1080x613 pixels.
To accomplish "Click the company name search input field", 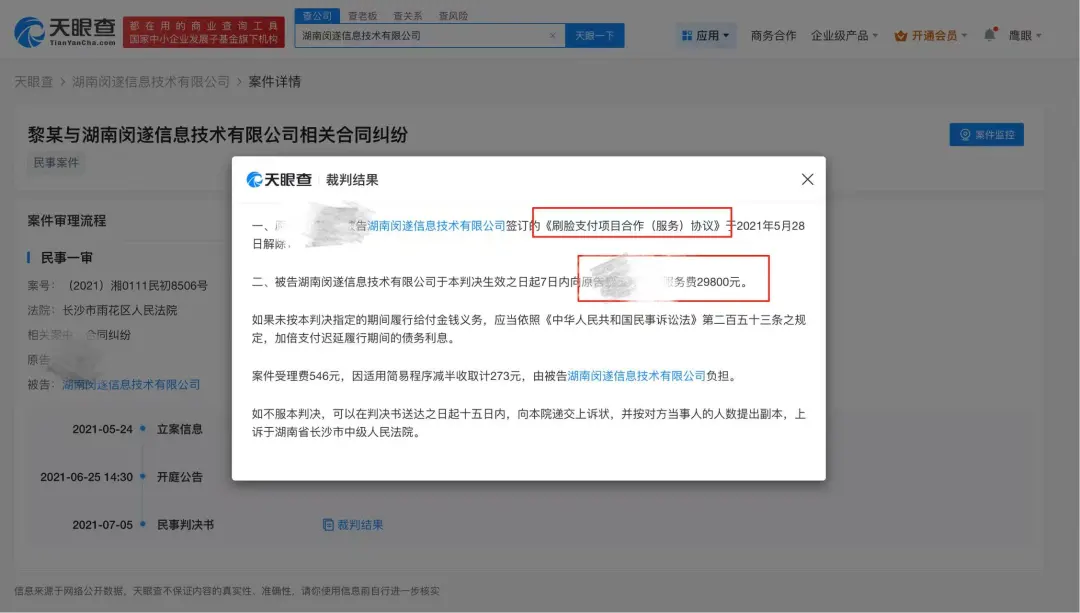I will click(x=420, y=36).
